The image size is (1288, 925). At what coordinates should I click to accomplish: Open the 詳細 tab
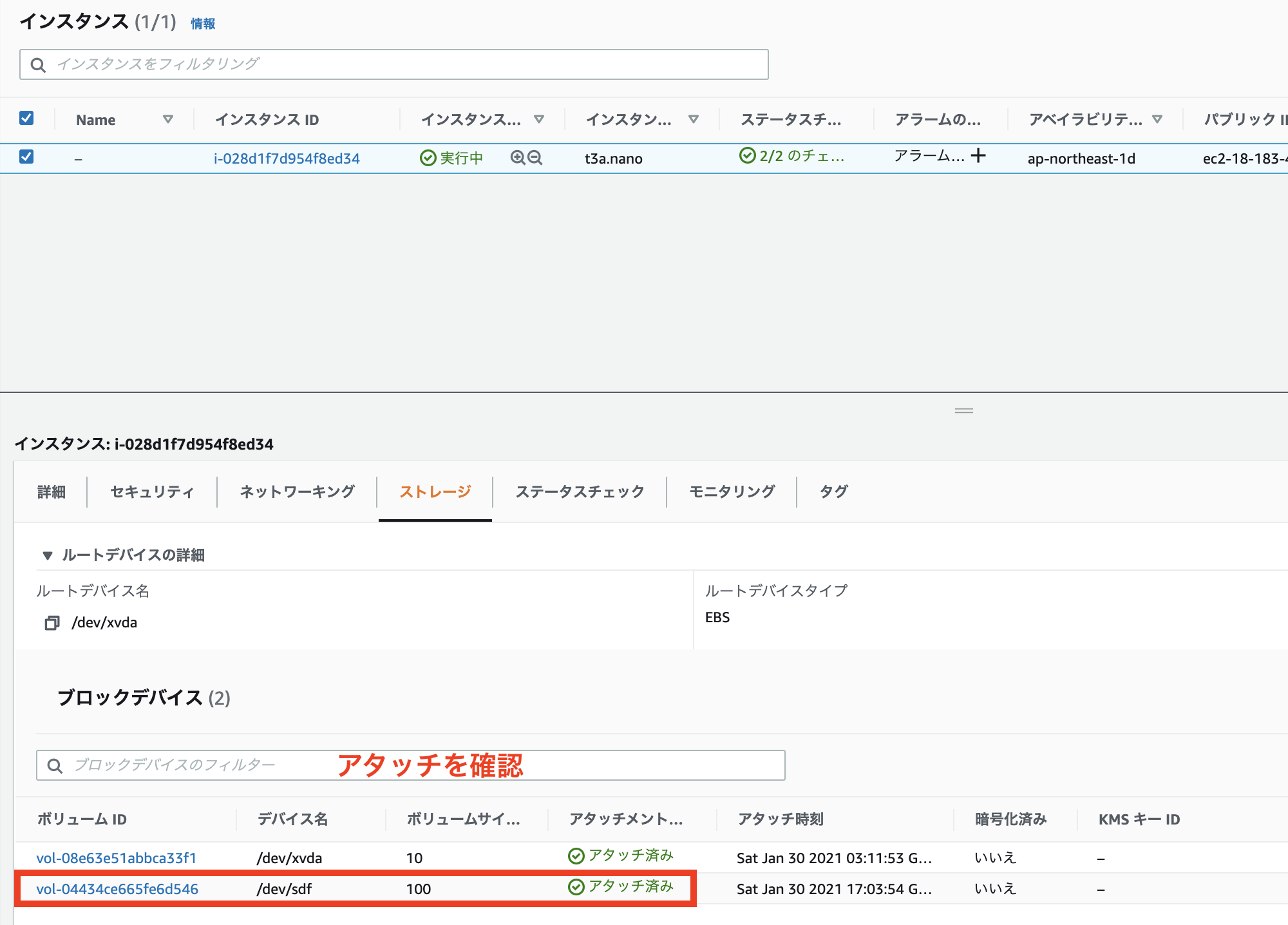click(52, 492)
